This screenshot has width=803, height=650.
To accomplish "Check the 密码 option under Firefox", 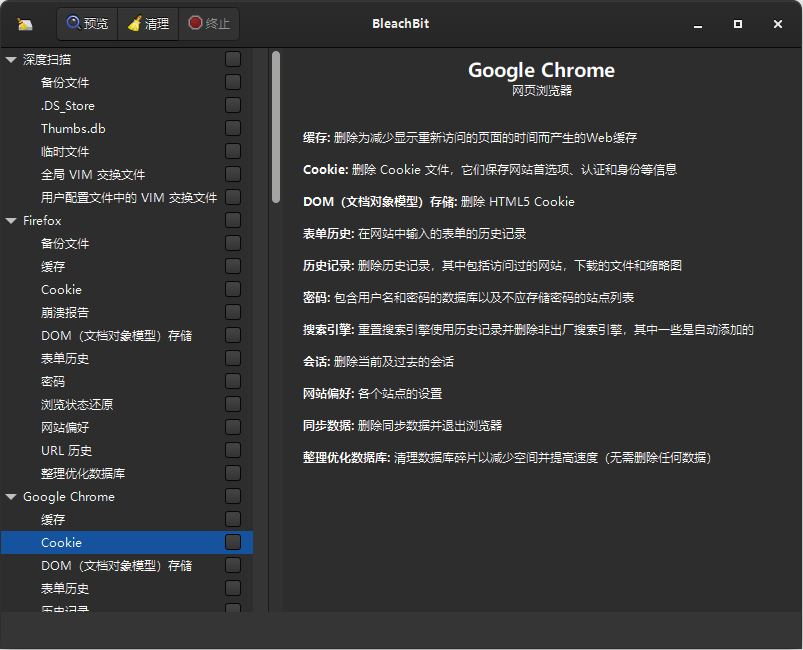I will coord(232,381).
